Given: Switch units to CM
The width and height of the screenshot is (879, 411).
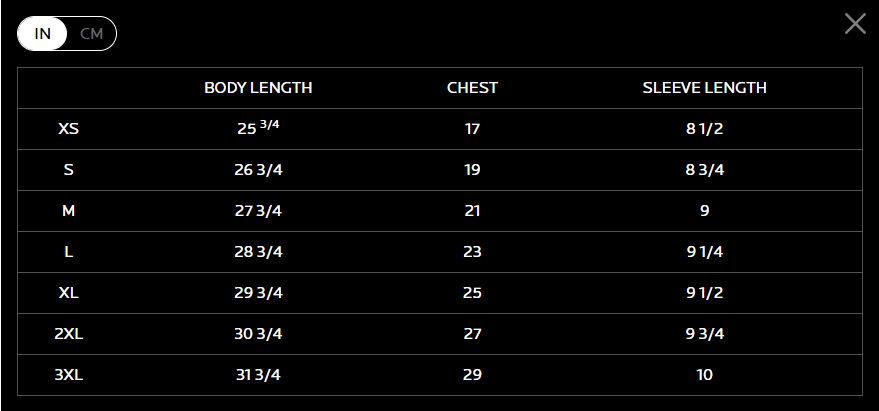Looking at the screenshot, I should coord(91,34).
